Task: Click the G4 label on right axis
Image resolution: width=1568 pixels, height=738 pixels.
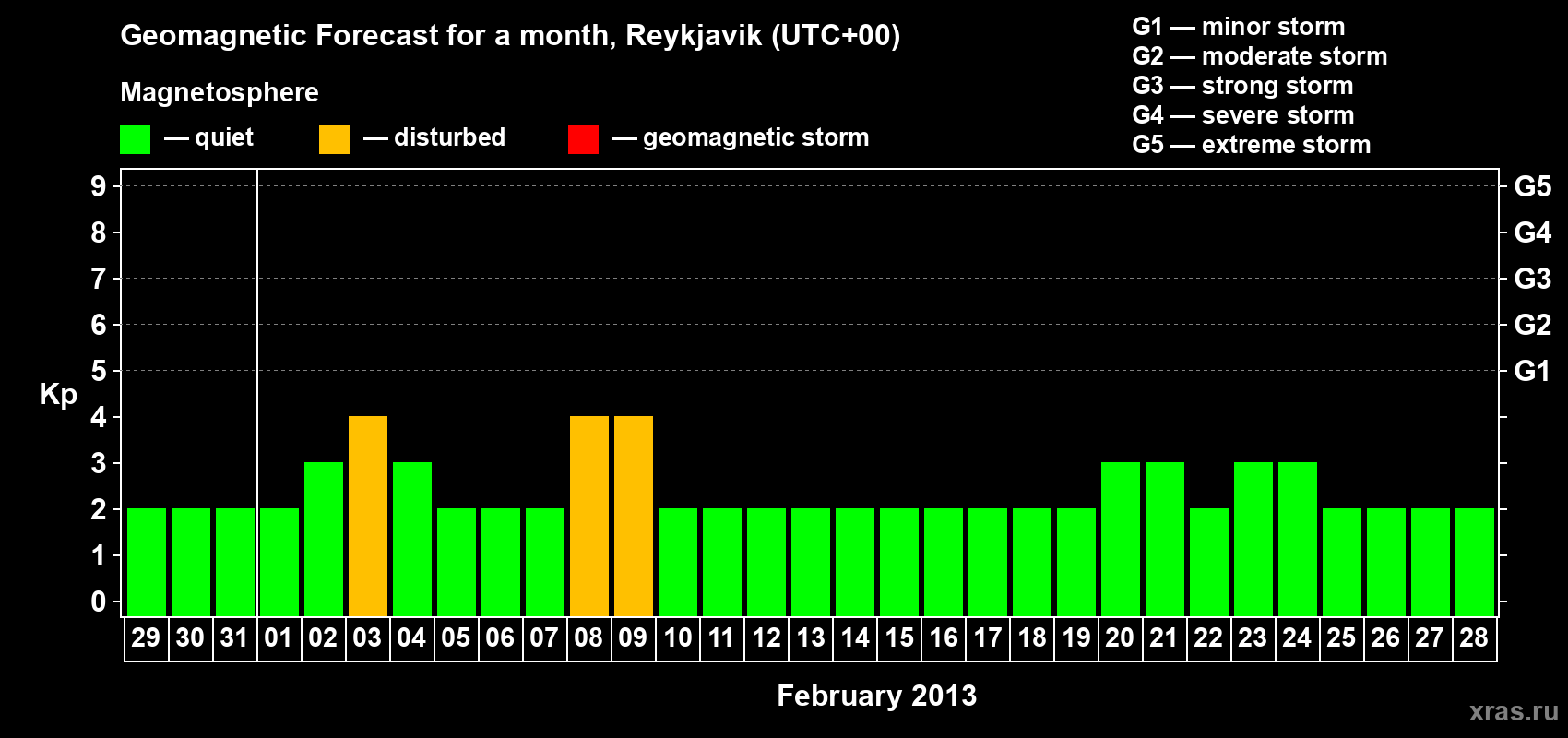Action: click(x=1533, y=232)
